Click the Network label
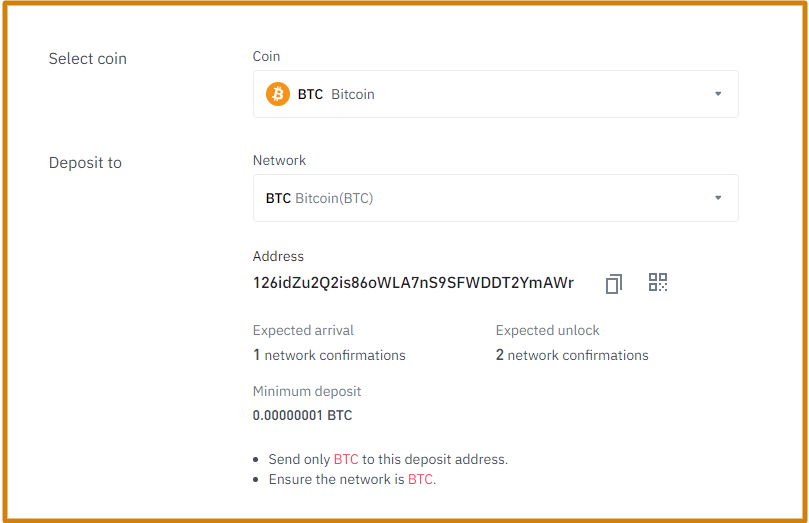809x523 pixels. (279, 160)
